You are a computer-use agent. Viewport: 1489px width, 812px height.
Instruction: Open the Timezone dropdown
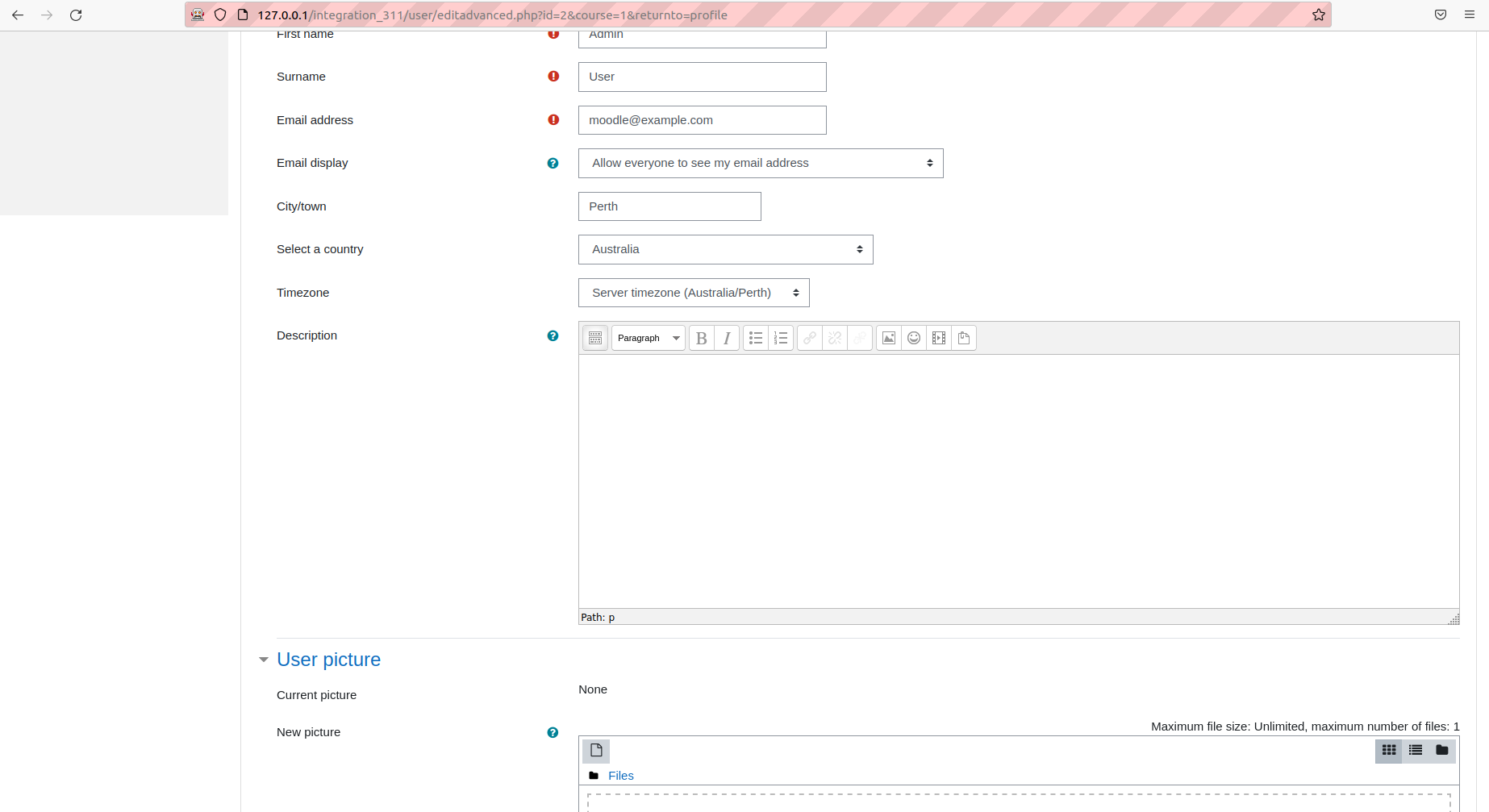point(694,293)
